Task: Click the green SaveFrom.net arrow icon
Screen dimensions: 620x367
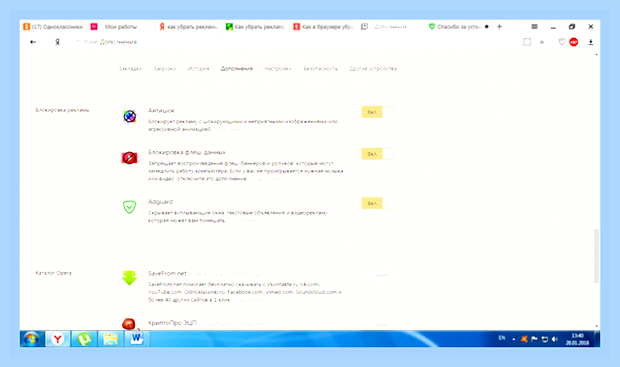Action: click(x=129, y=278)
